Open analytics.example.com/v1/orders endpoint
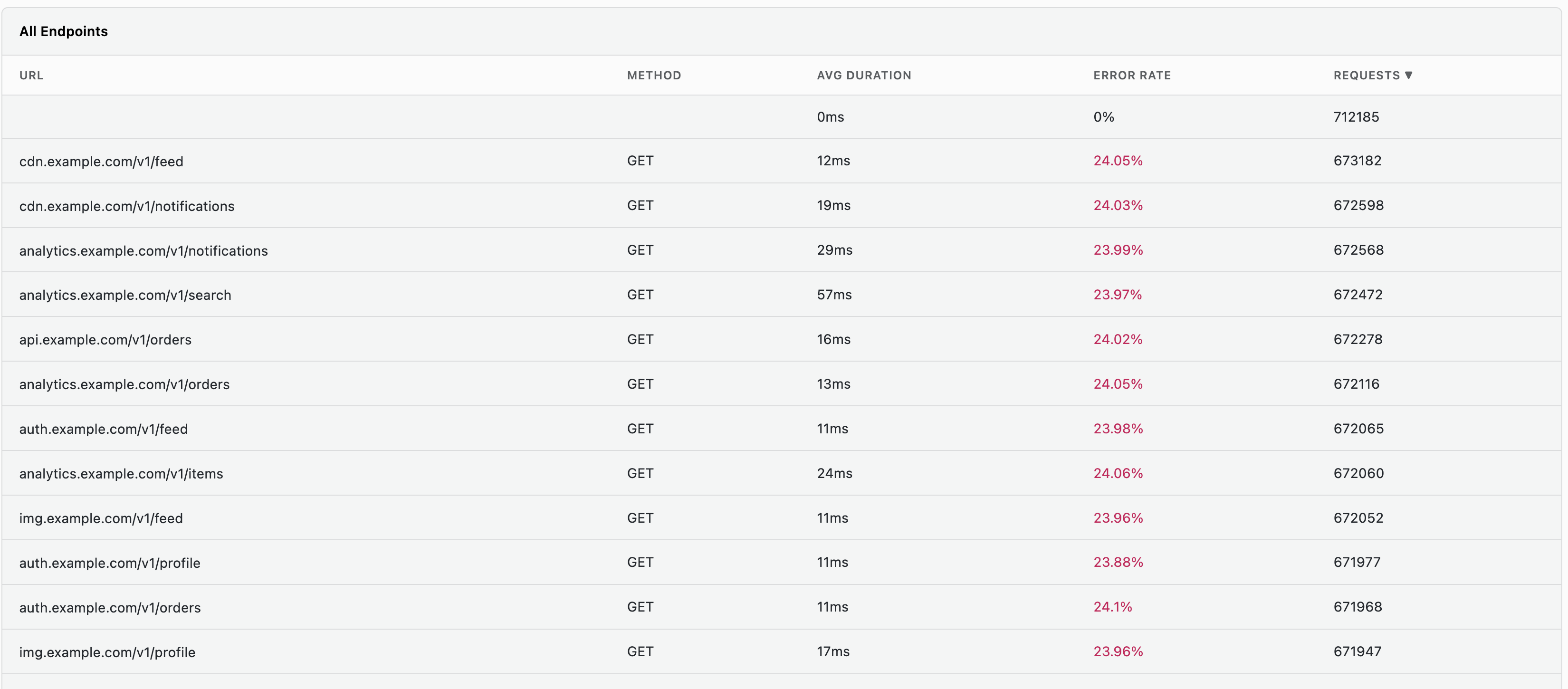Screen dimensions: 1568x689 [x=124, y=384]
